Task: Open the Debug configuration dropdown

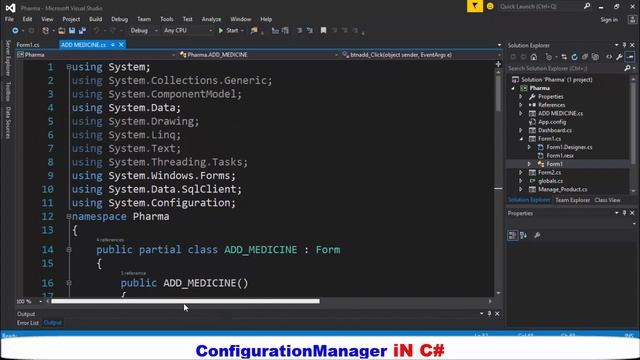Action: coord(156,31)
